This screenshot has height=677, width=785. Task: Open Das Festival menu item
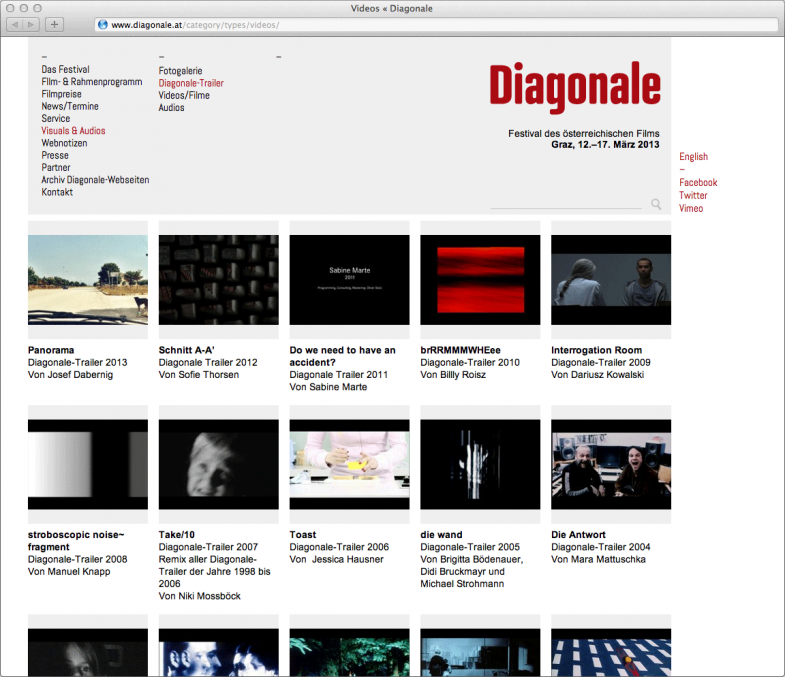tap(65, 70)
